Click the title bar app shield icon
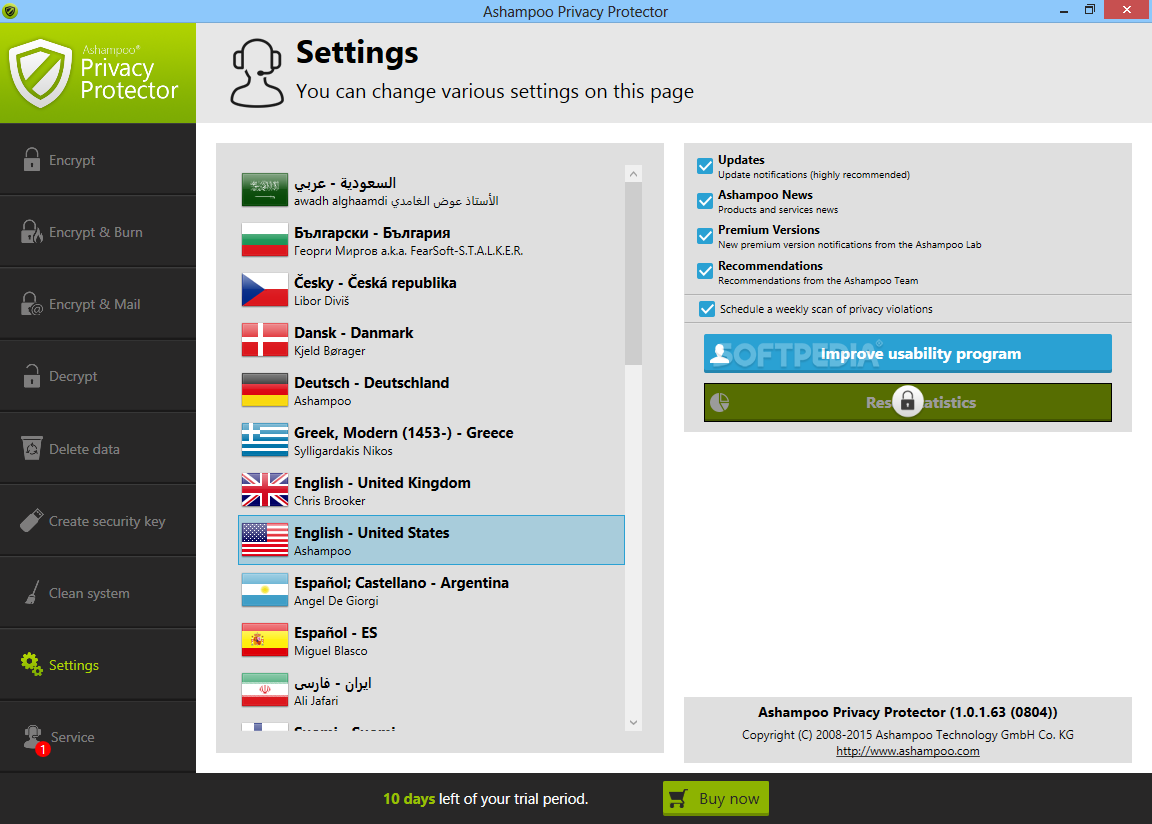Viewport: 1152px width, 824px height. coord(10,10)
